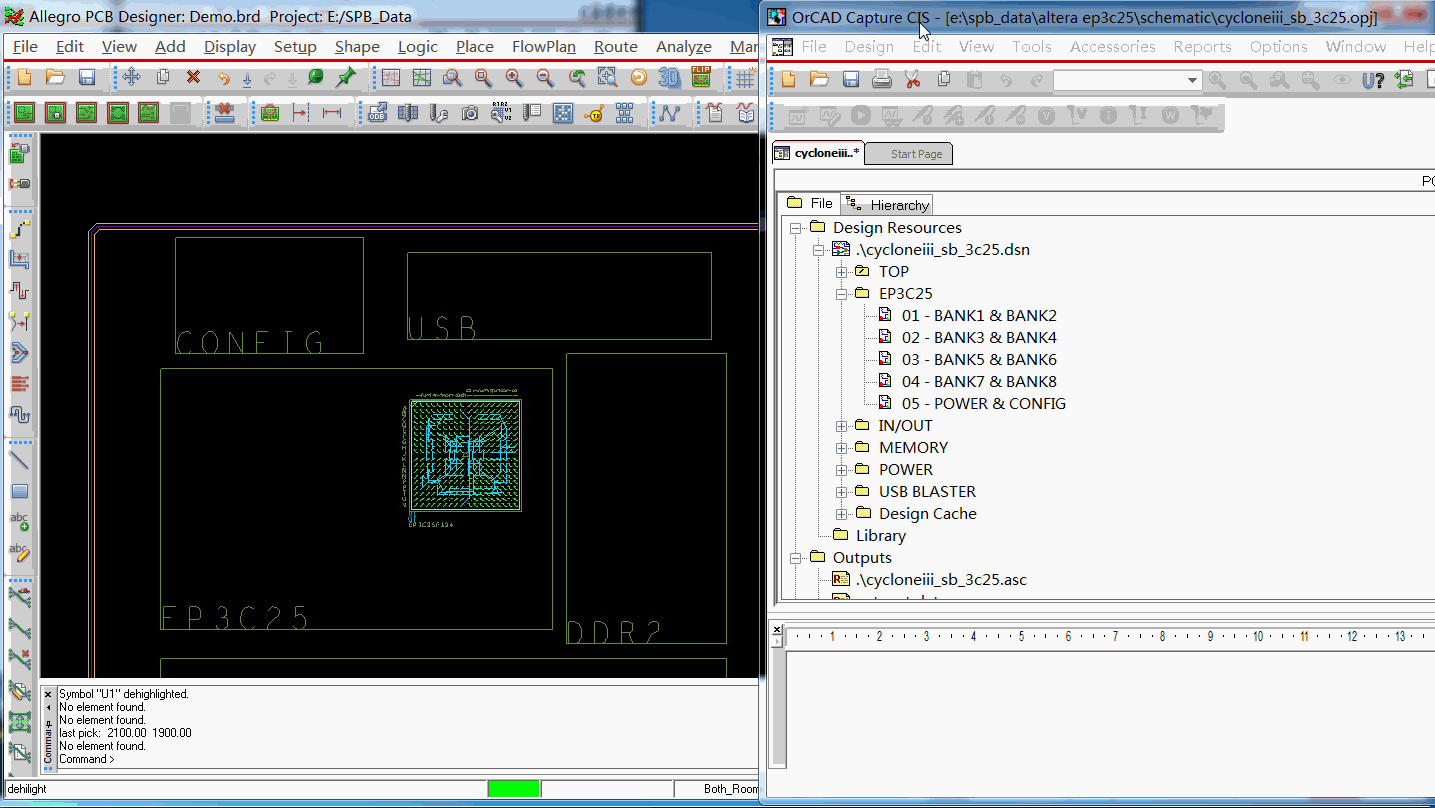Expand the POWER folder
The height and width of the screenshot is (808, 1435).
842,470
